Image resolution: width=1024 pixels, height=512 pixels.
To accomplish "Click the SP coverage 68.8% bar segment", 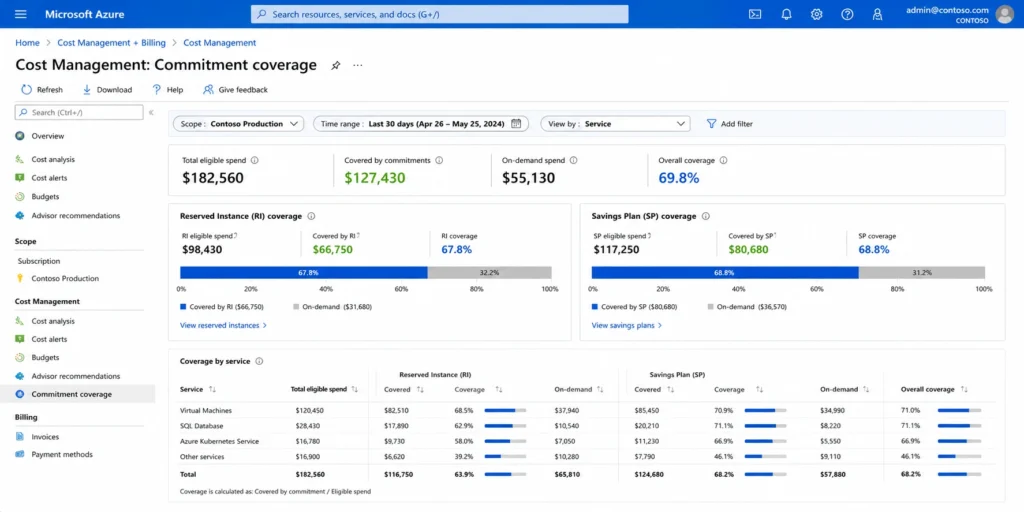I will pos(725,272).
